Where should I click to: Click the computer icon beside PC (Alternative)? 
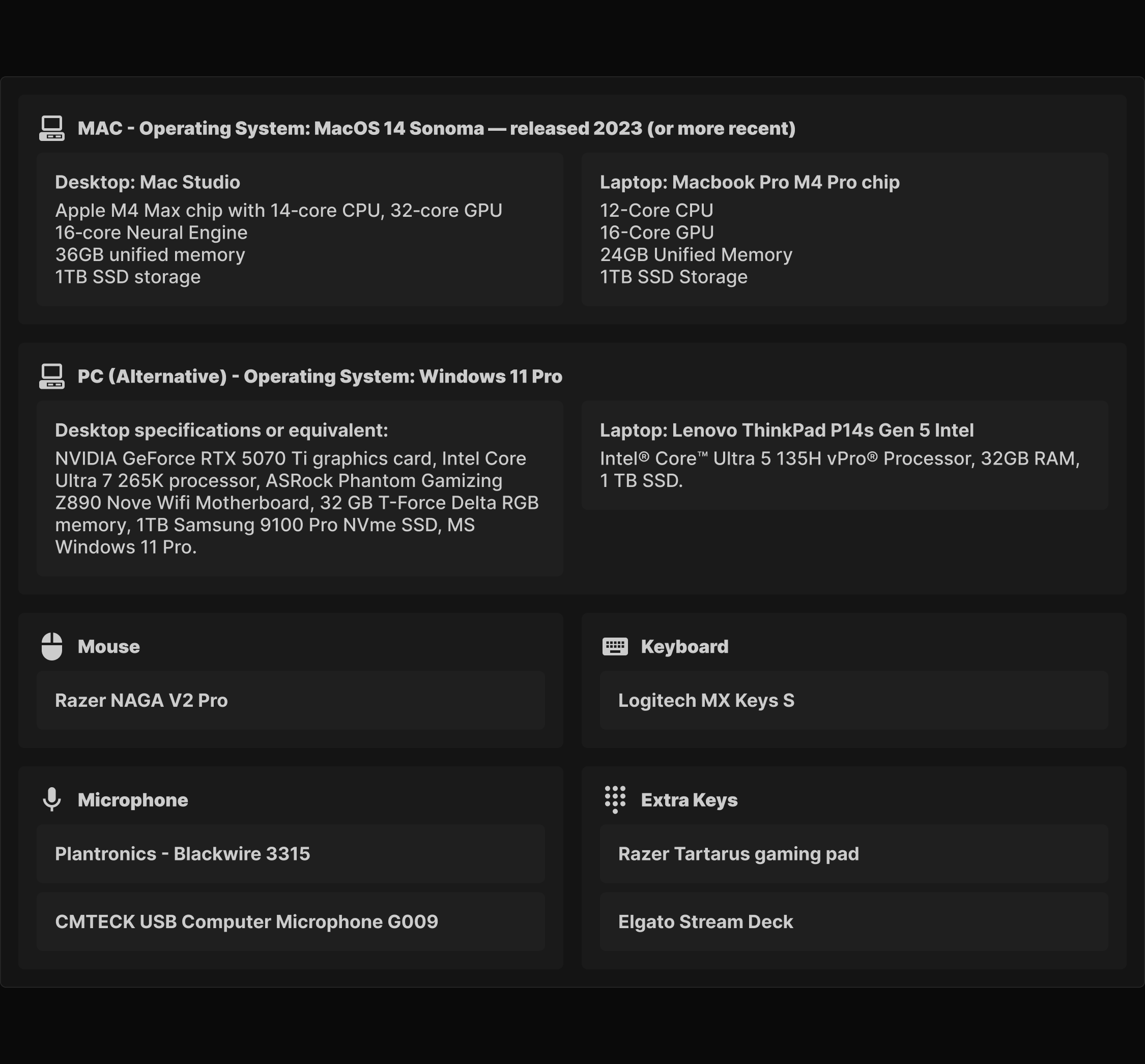pyautogui.click(x=52, y=377)
